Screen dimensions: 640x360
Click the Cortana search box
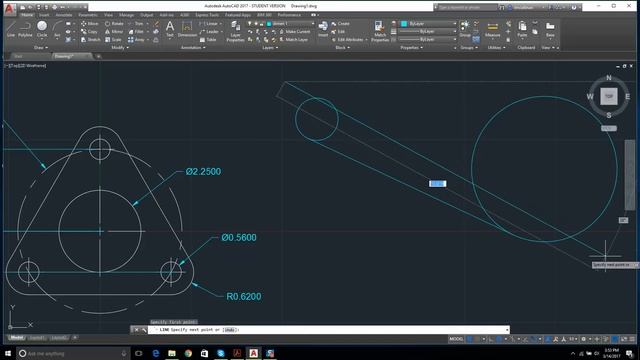pos(73,353)
